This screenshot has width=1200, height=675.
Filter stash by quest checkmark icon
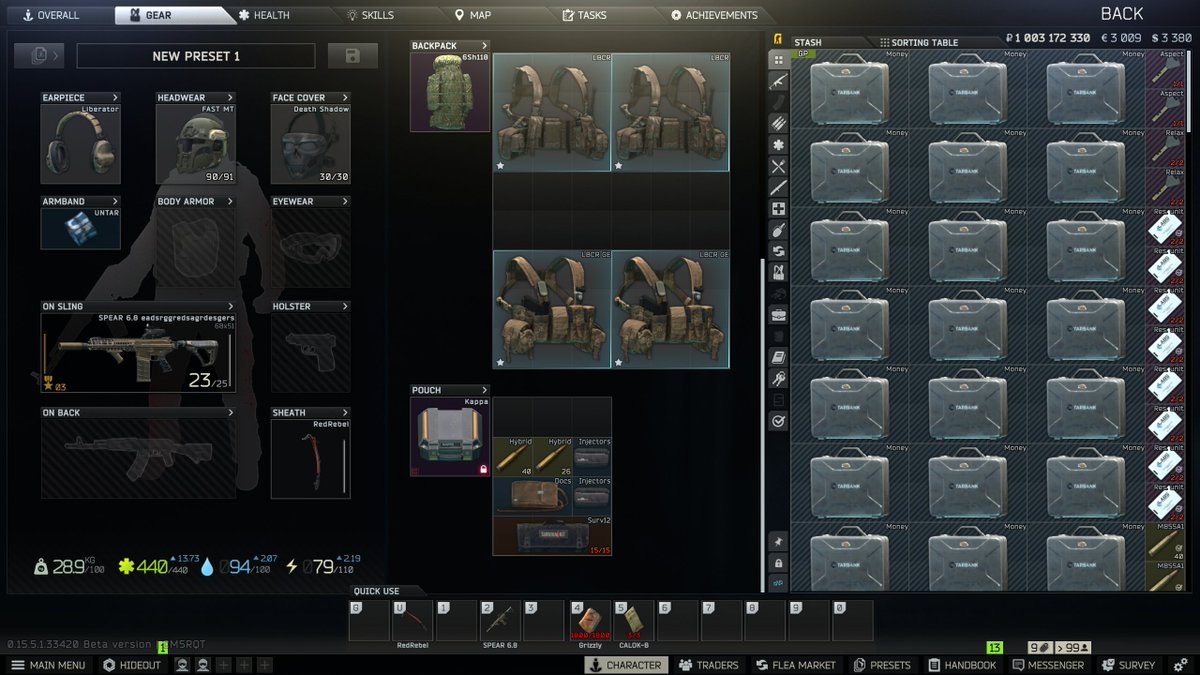(778, 421)
